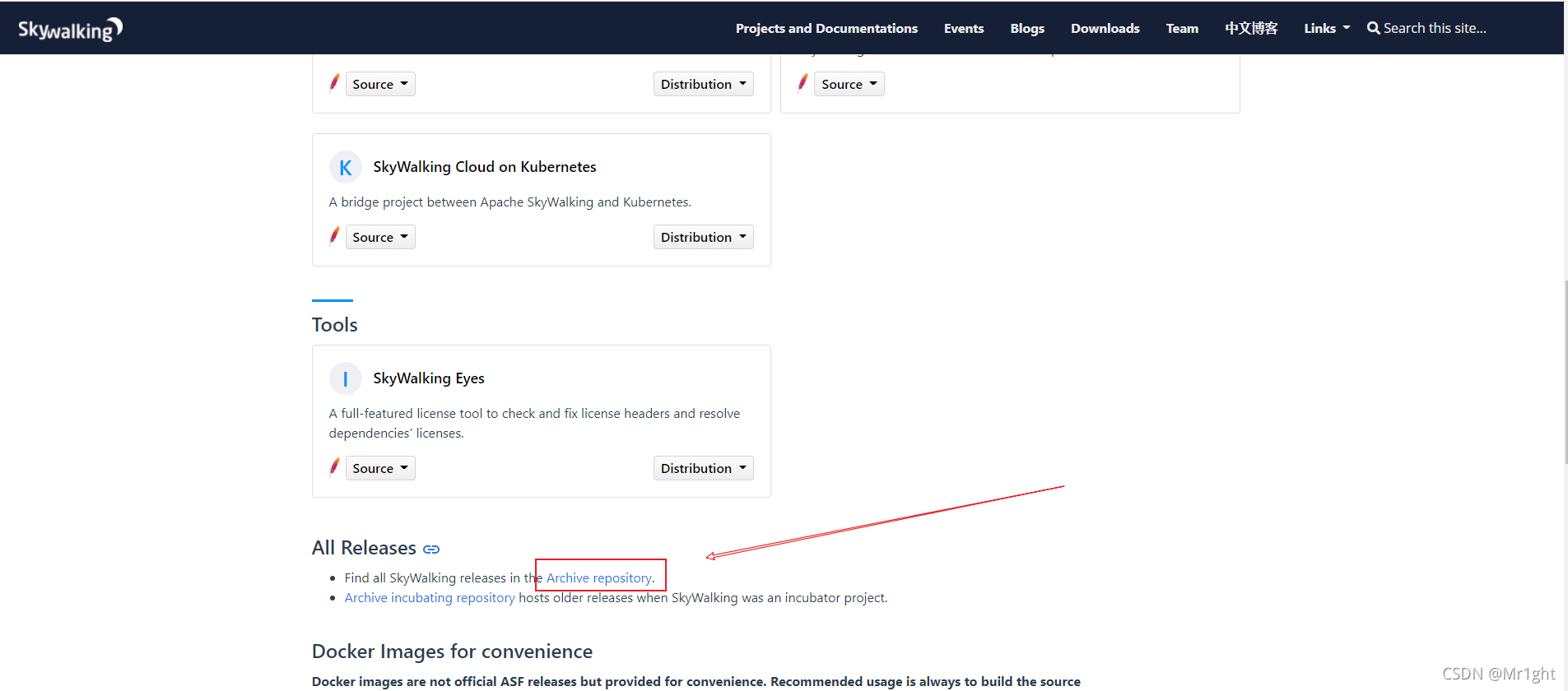Viewport: 1568px width, 691px height.
Task: Open Source dropdown in the top-right card
Action: (849, 84)
